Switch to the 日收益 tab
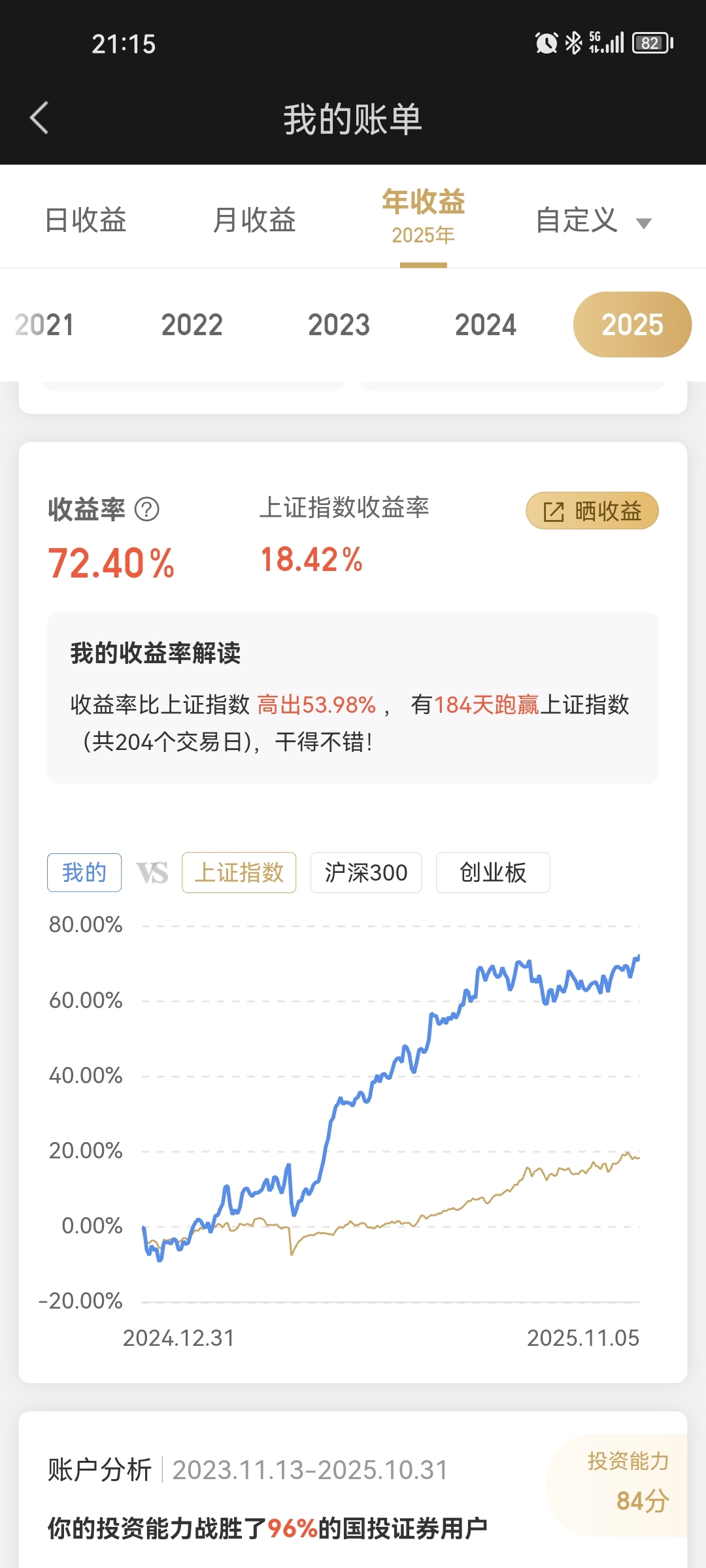Screen dimensions: 706x1568 (85, 220)
